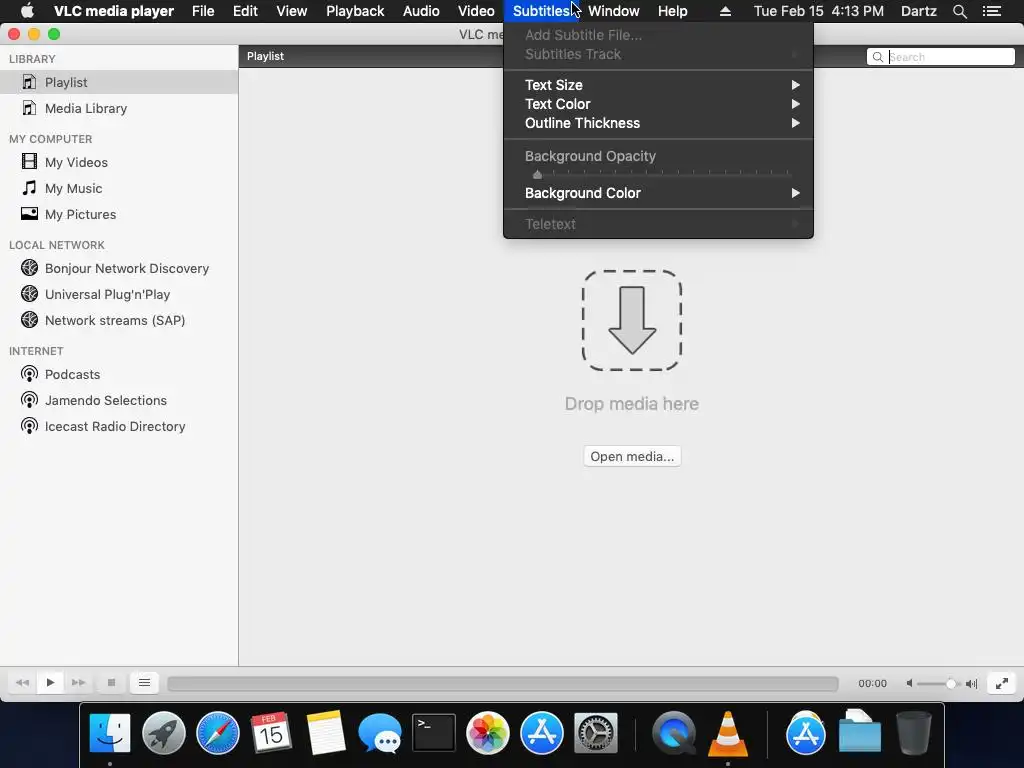Viewport: 1024px width, 768px height.
Task: Open the Playlist sidebar item
Action: 119,82
